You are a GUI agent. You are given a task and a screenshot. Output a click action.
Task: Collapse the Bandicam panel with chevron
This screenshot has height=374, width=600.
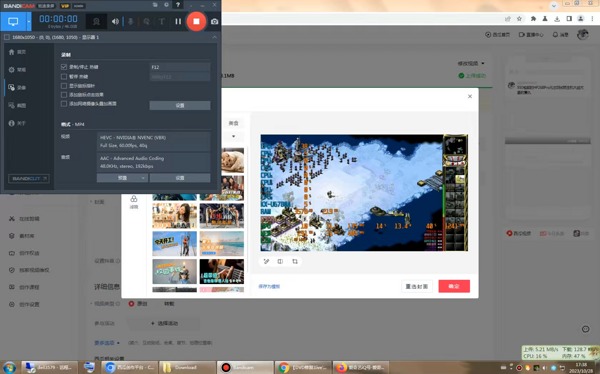point(214,37)
